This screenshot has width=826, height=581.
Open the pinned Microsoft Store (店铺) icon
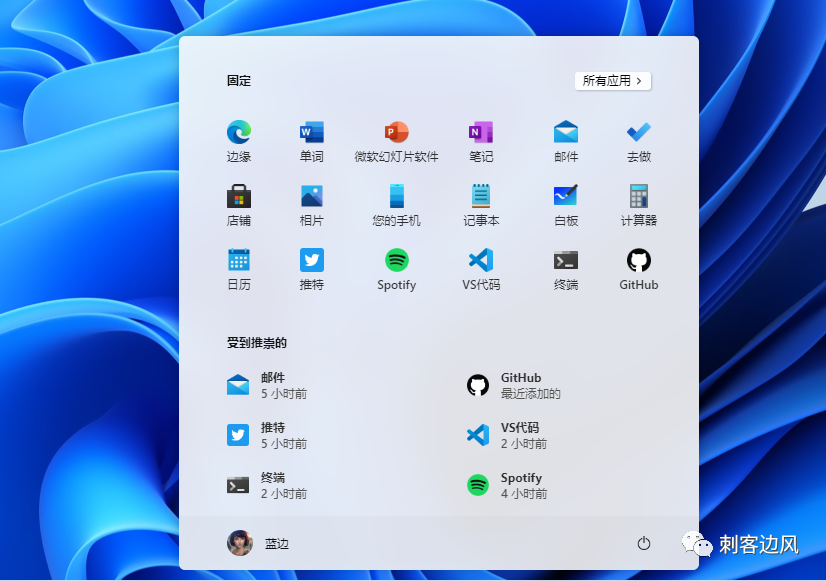coord(239,196)
